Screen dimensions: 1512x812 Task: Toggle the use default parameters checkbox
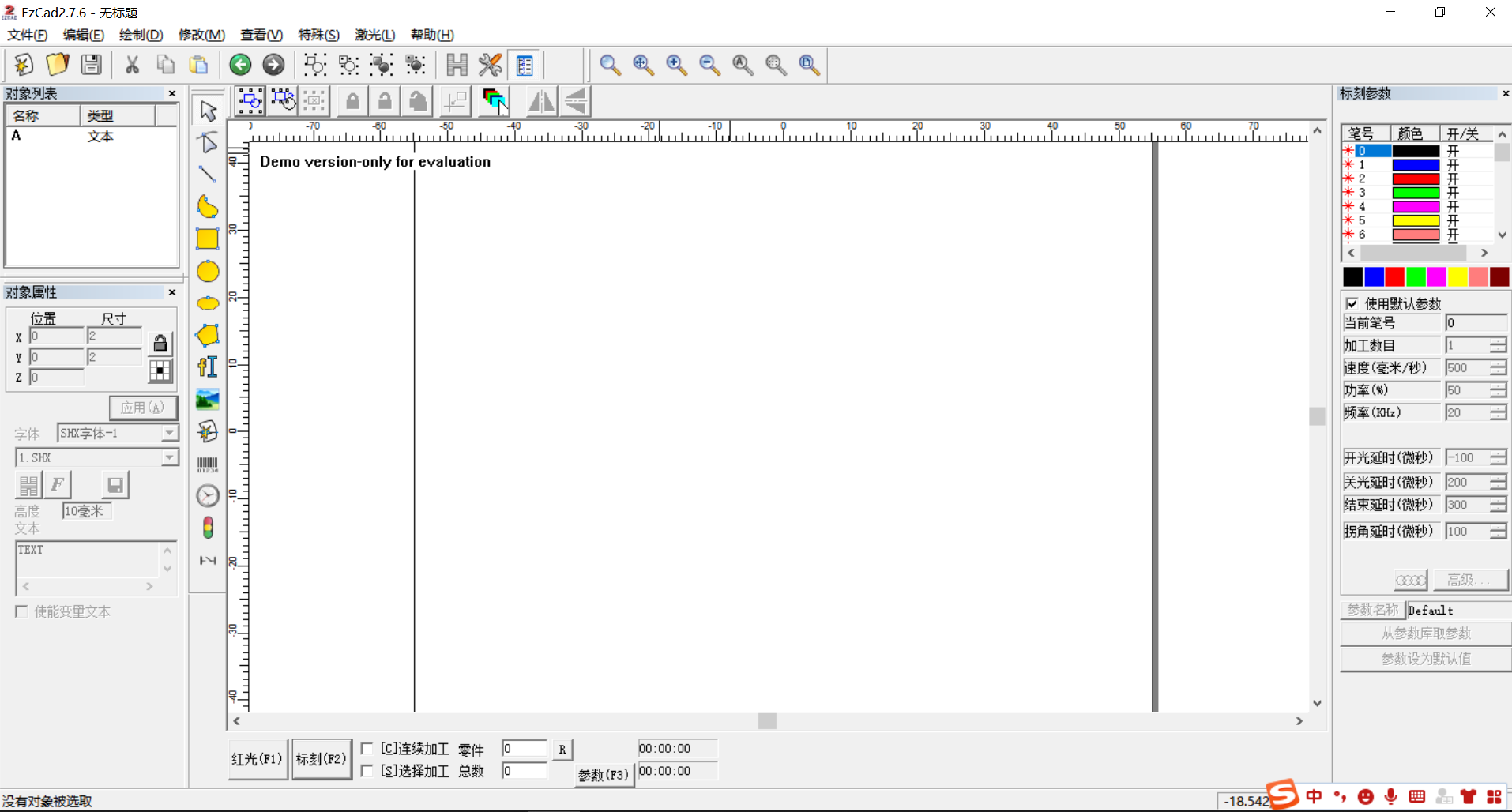1352,303
